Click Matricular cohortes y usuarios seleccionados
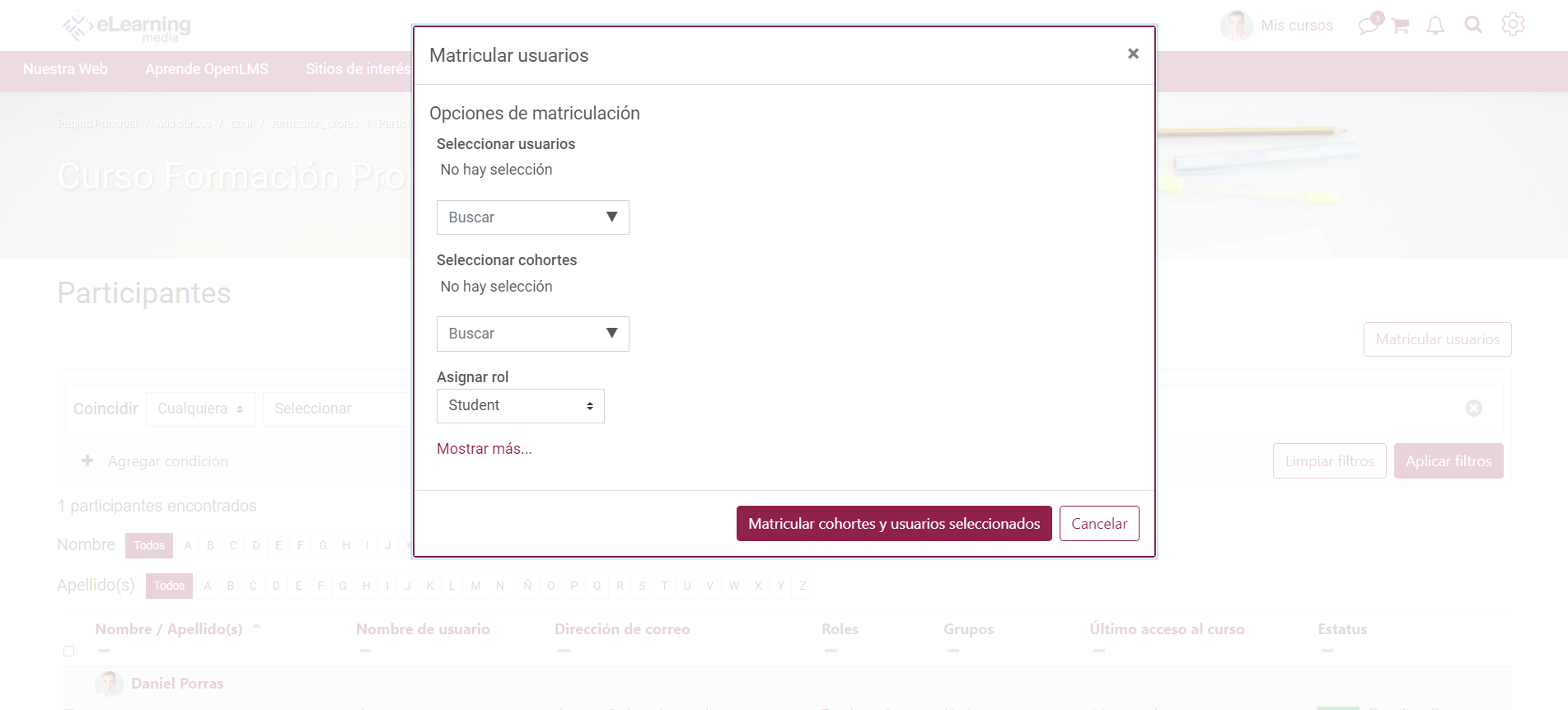The width and height of the screenshot is (1568, 710). (x=894, y=524)
